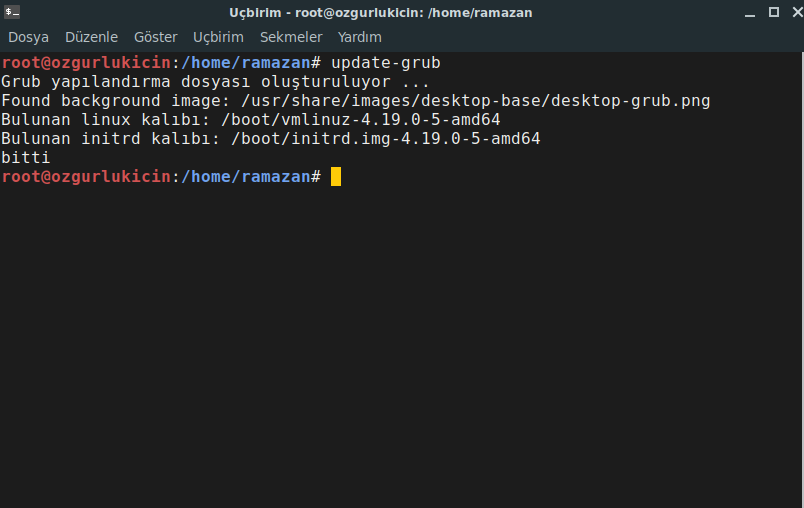This screenshot has width=804, height=508.
Task: Click the word bitti in output
Action: (26, 157)
